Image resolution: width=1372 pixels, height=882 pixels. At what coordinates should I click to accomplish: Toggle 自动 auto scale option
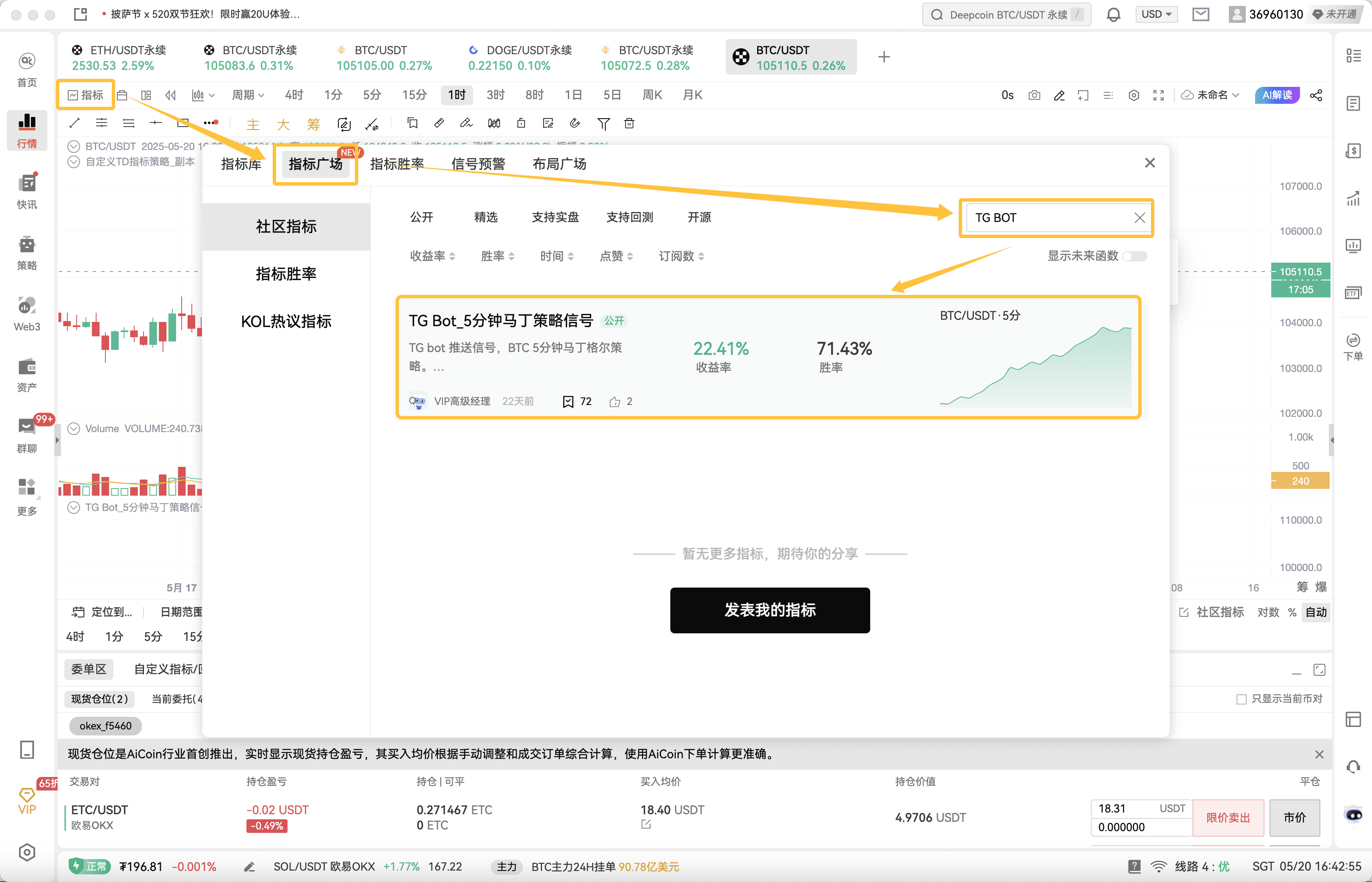point(1316,612)
